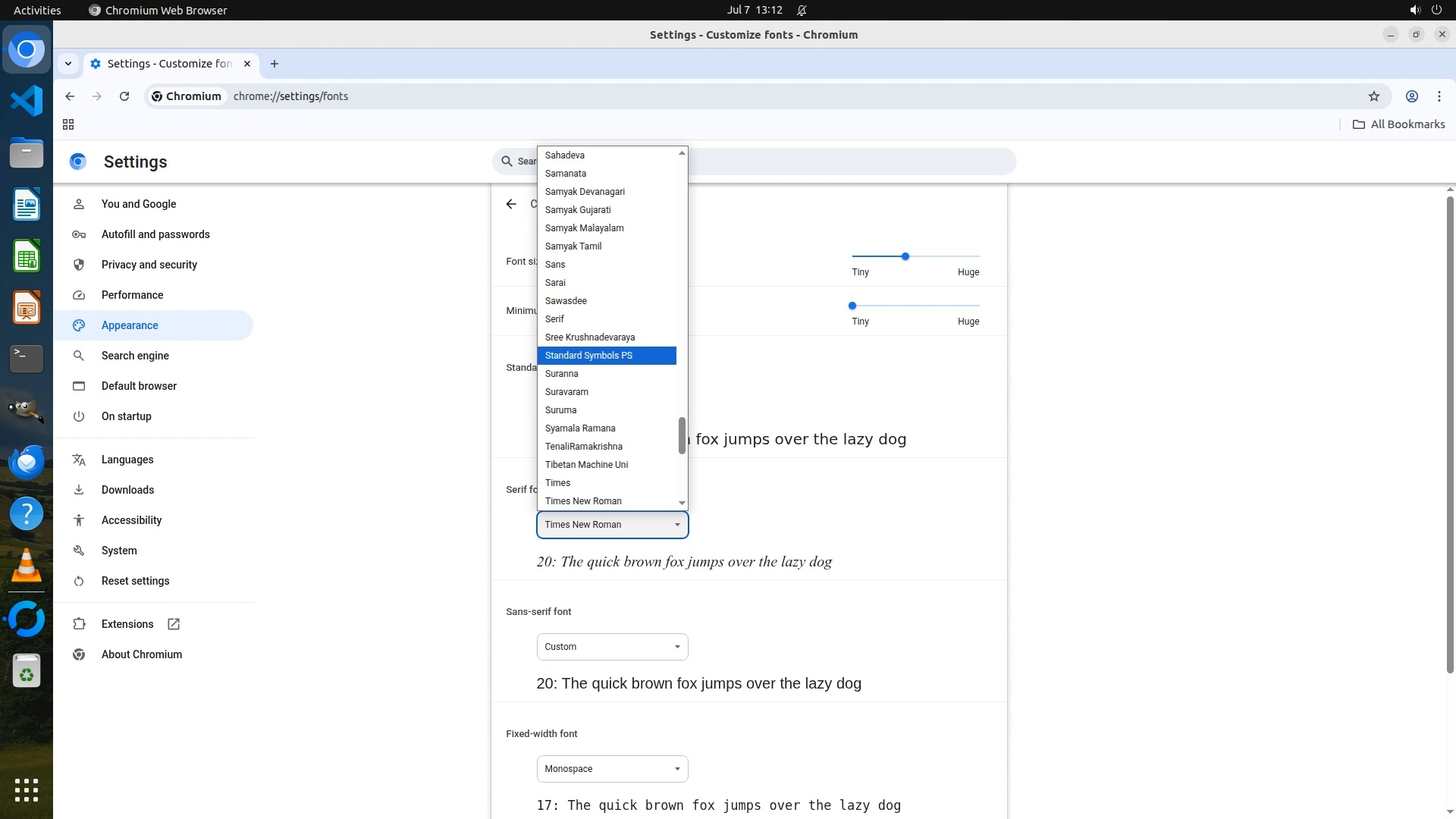Open the apps grid shortcut in bookmarks bar
Screen dimensions: 1456x819
(68, 124)
